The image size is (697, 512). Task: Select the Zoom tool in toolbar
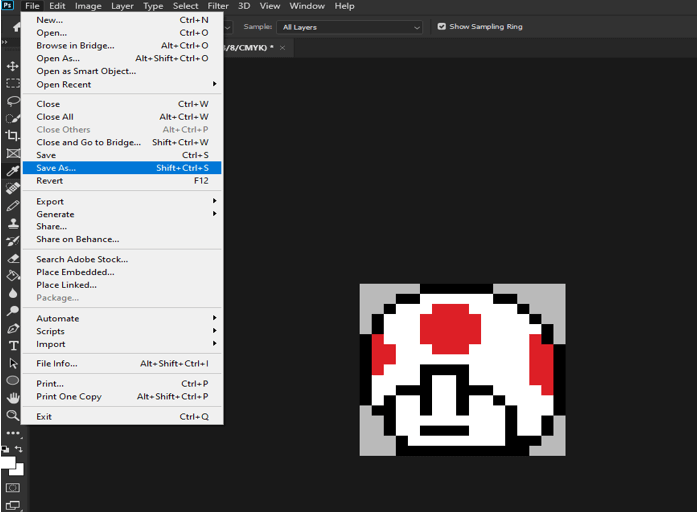(x=13, y=415)
